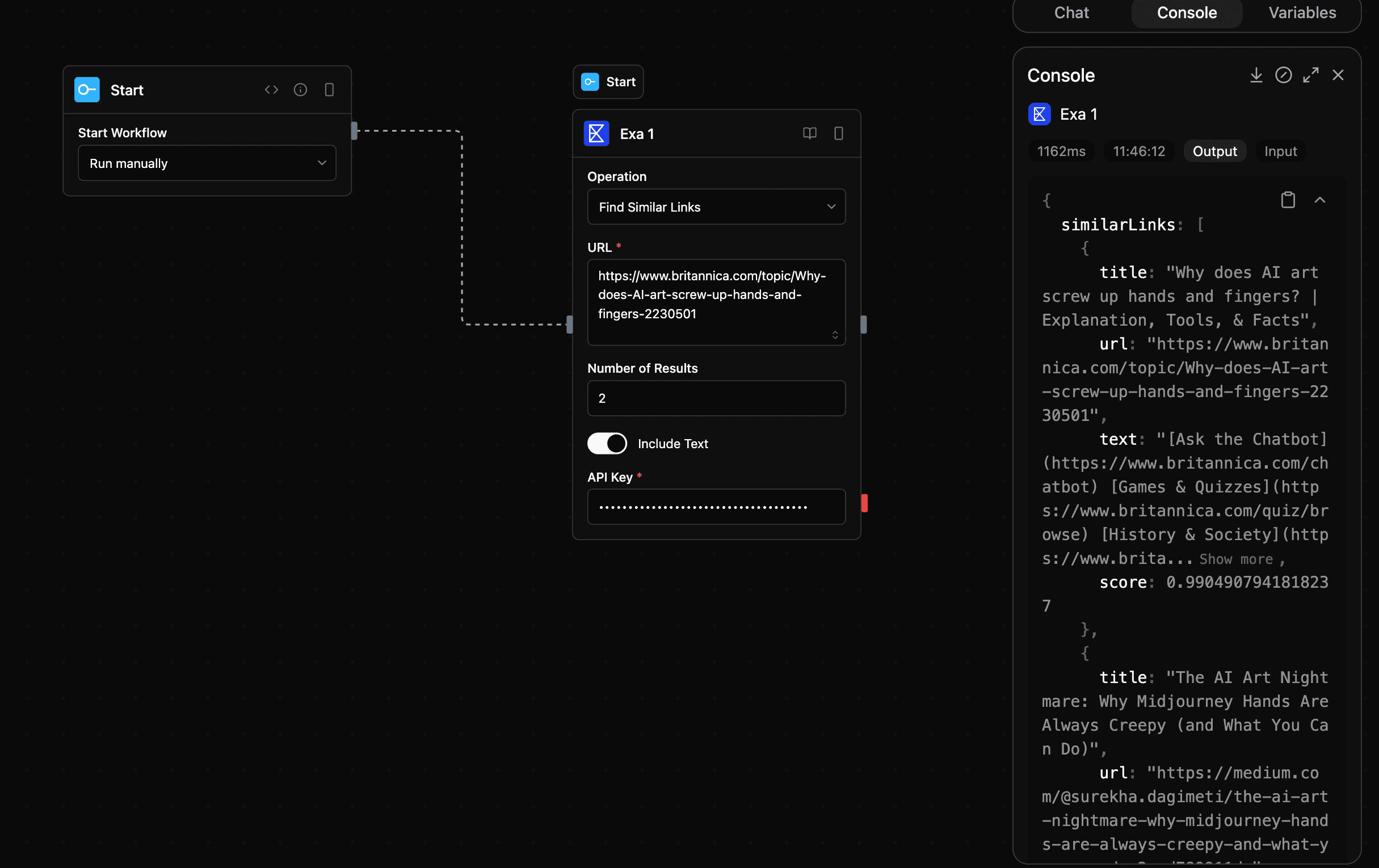Switch to the Chat tab
Viewport: 1379px width, 868px height.
coord(1071,12)
